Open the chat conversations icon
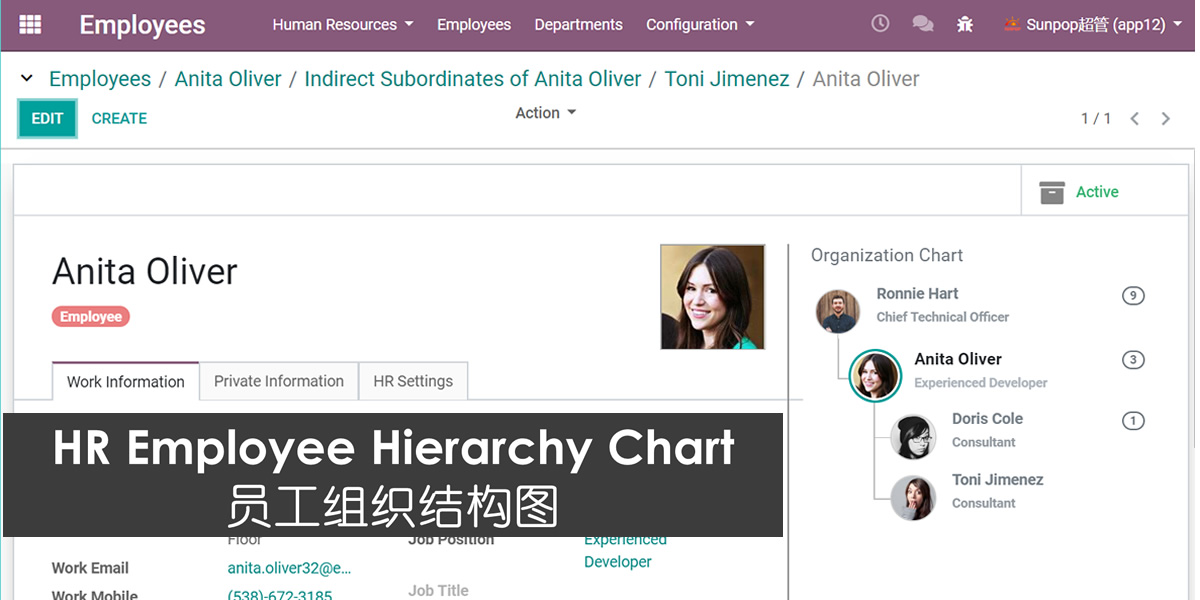Screen dimensions: 1200x600 pos(923,24)
